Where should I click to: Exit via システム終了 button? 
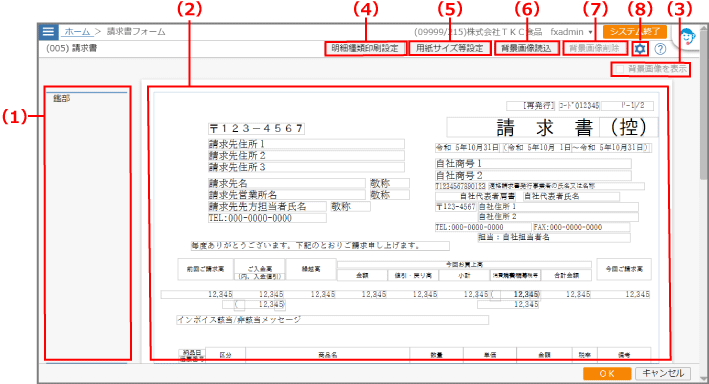635,32
